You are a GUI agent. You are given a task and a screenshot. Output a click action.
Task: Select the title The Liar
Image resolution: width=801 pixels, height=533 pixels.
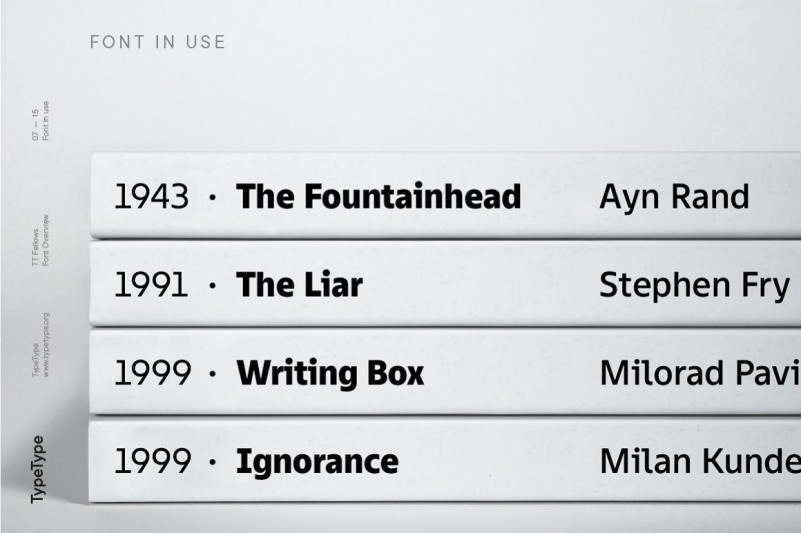299,285
